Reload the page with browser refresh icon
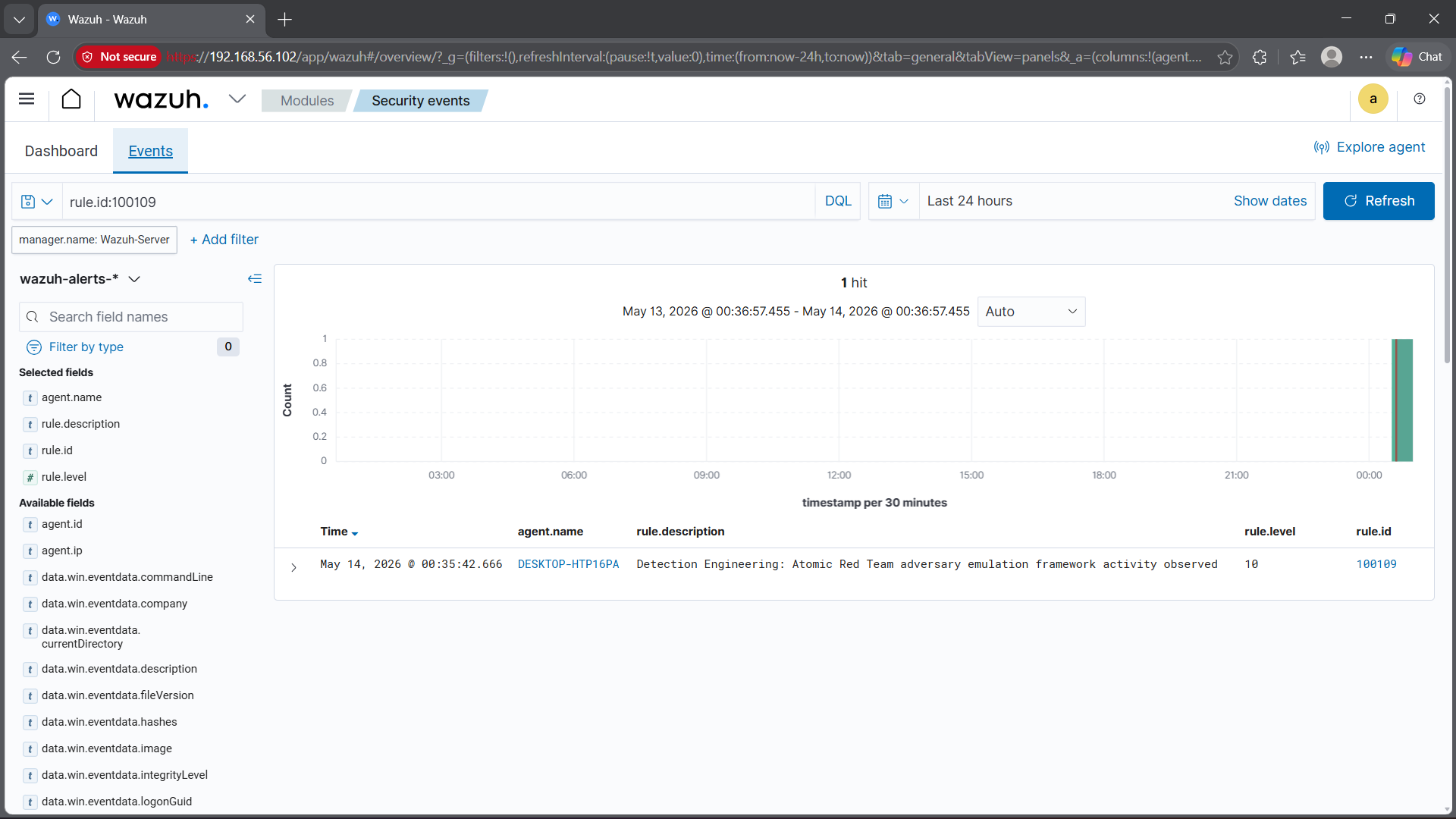Image resolution: width=1456 pixels, height=819 pixels. point(53,57)
